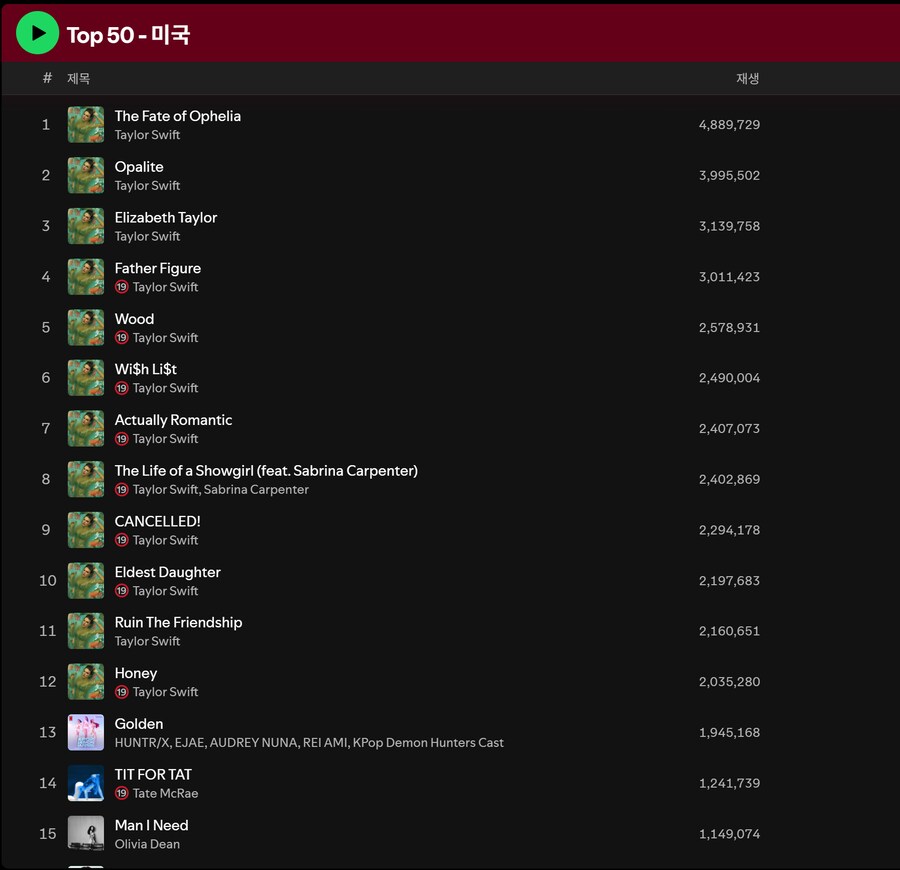
Task: Open Tate McRae artist page
Action: pyautogui.click(x=165, y=793)
